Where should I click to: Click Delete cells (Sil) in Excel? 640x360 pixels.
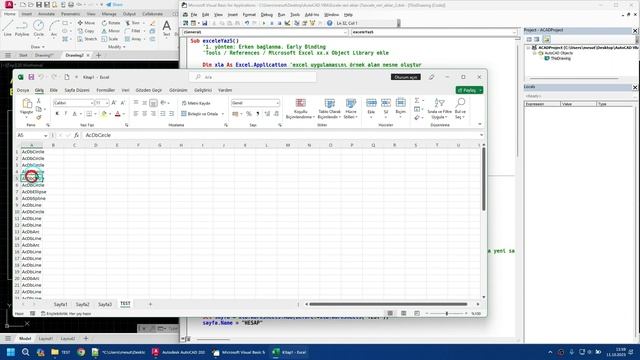(x=386, y=109)
